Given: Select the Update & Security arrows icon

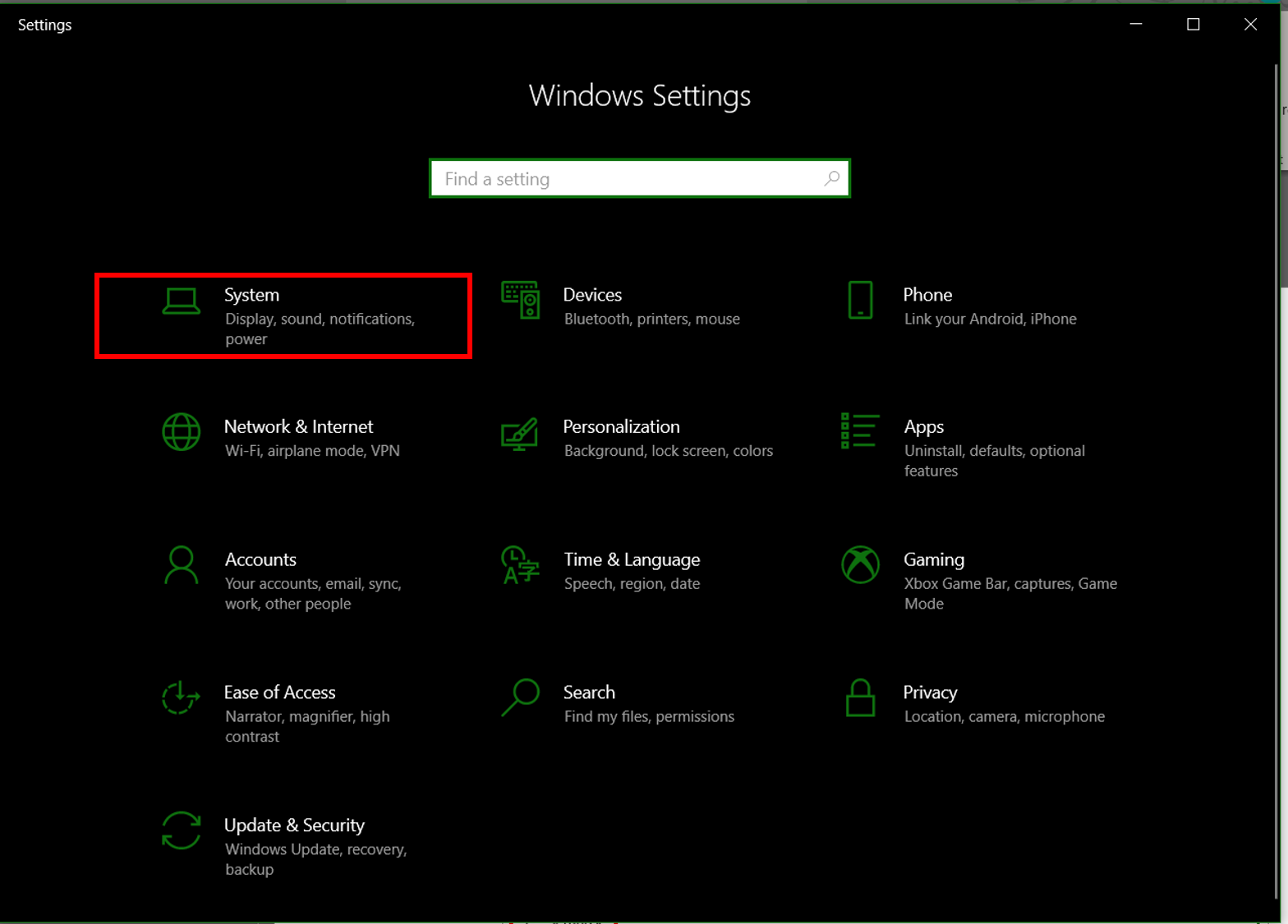Looking at the screenshot, I should (181, 830).
